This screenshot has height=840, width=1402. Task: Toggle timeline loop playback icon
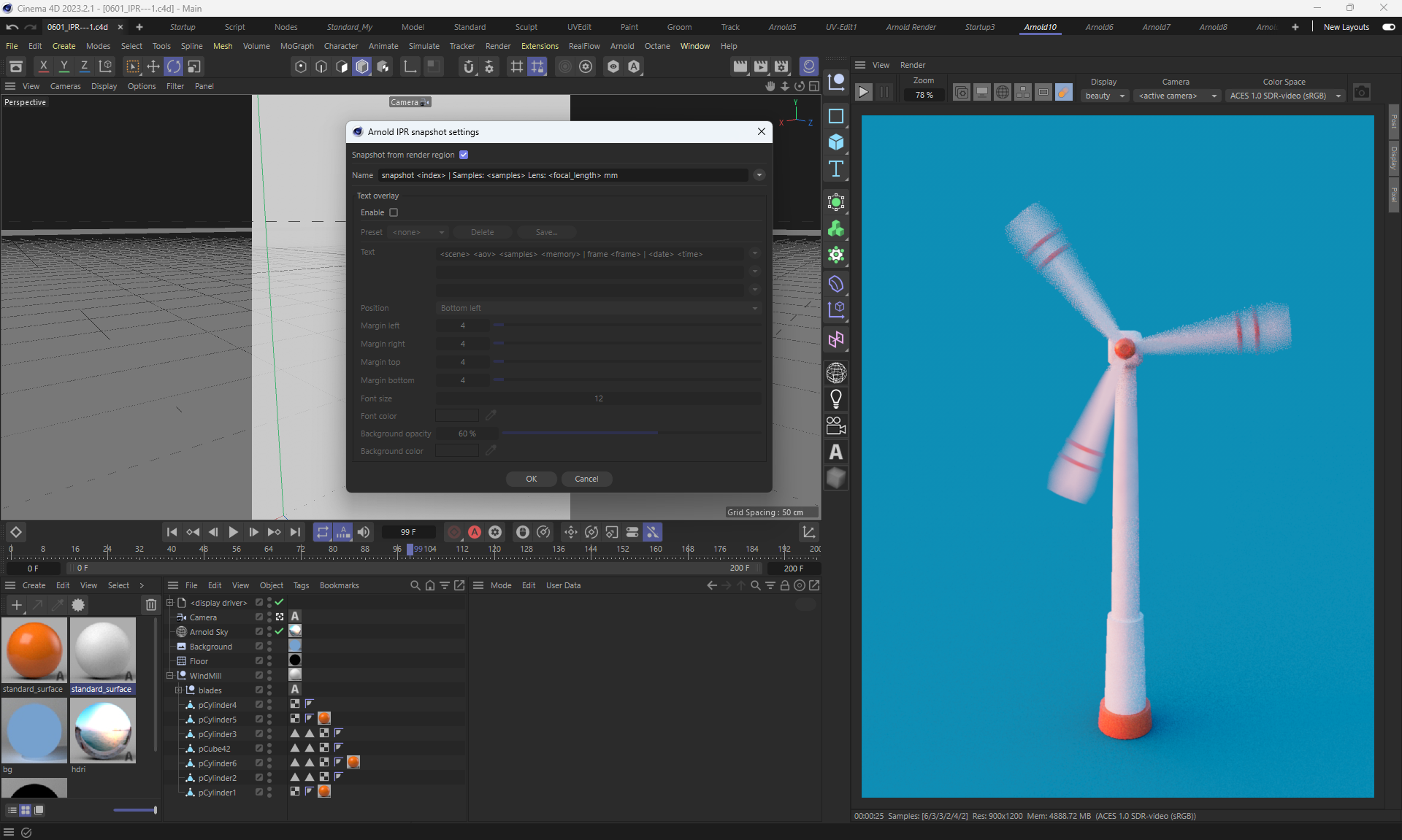[x=322, y=532]
